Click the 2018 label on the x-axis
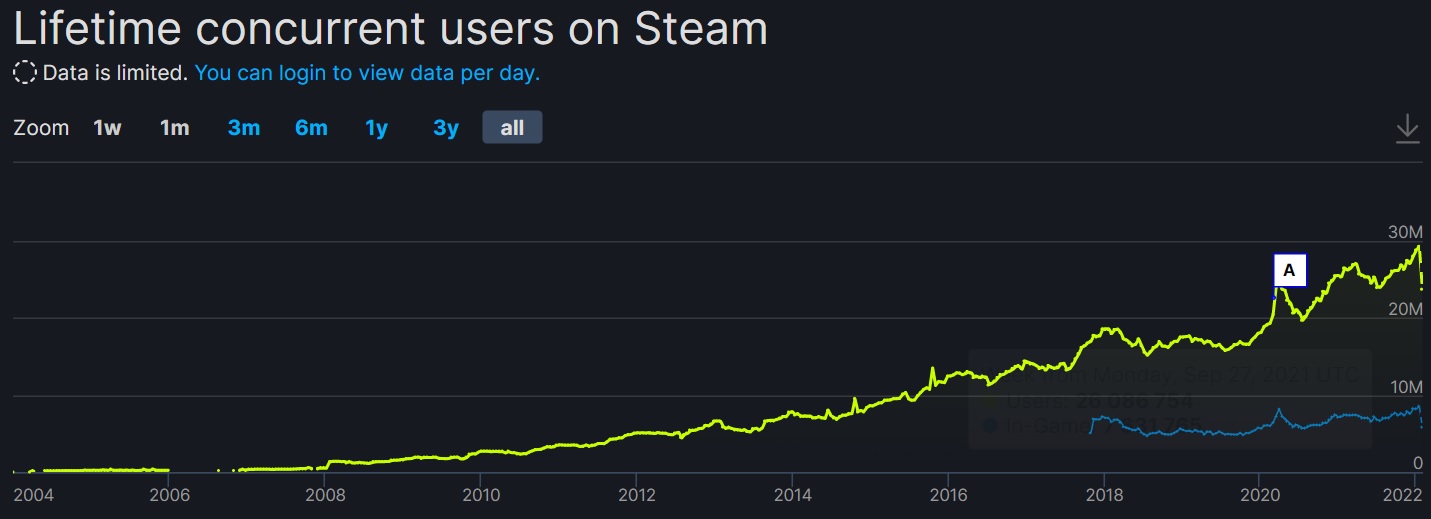The image size is (1431, 519). 1104,494
